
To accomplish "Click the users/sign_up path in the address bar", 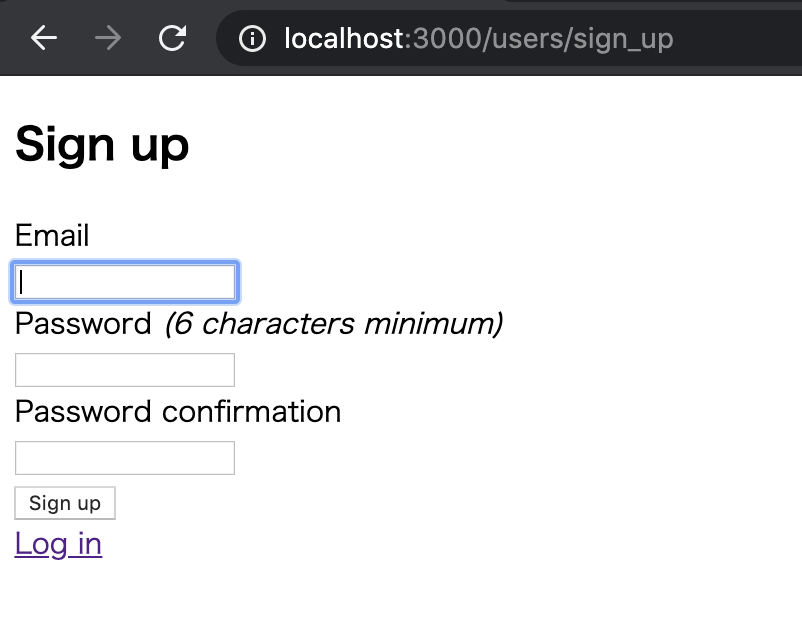I will tap(580, 38).
